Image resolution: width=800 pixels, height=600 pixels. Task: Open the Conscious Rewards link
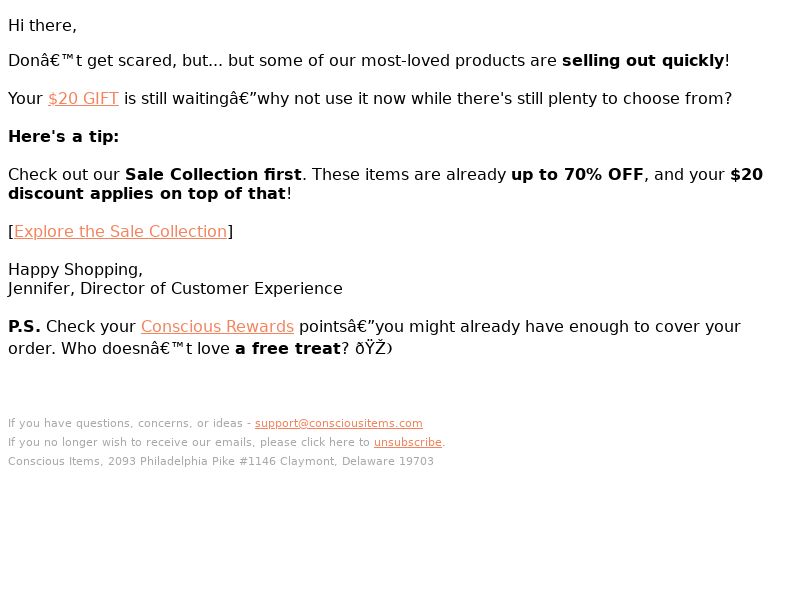tap(217, 327)
